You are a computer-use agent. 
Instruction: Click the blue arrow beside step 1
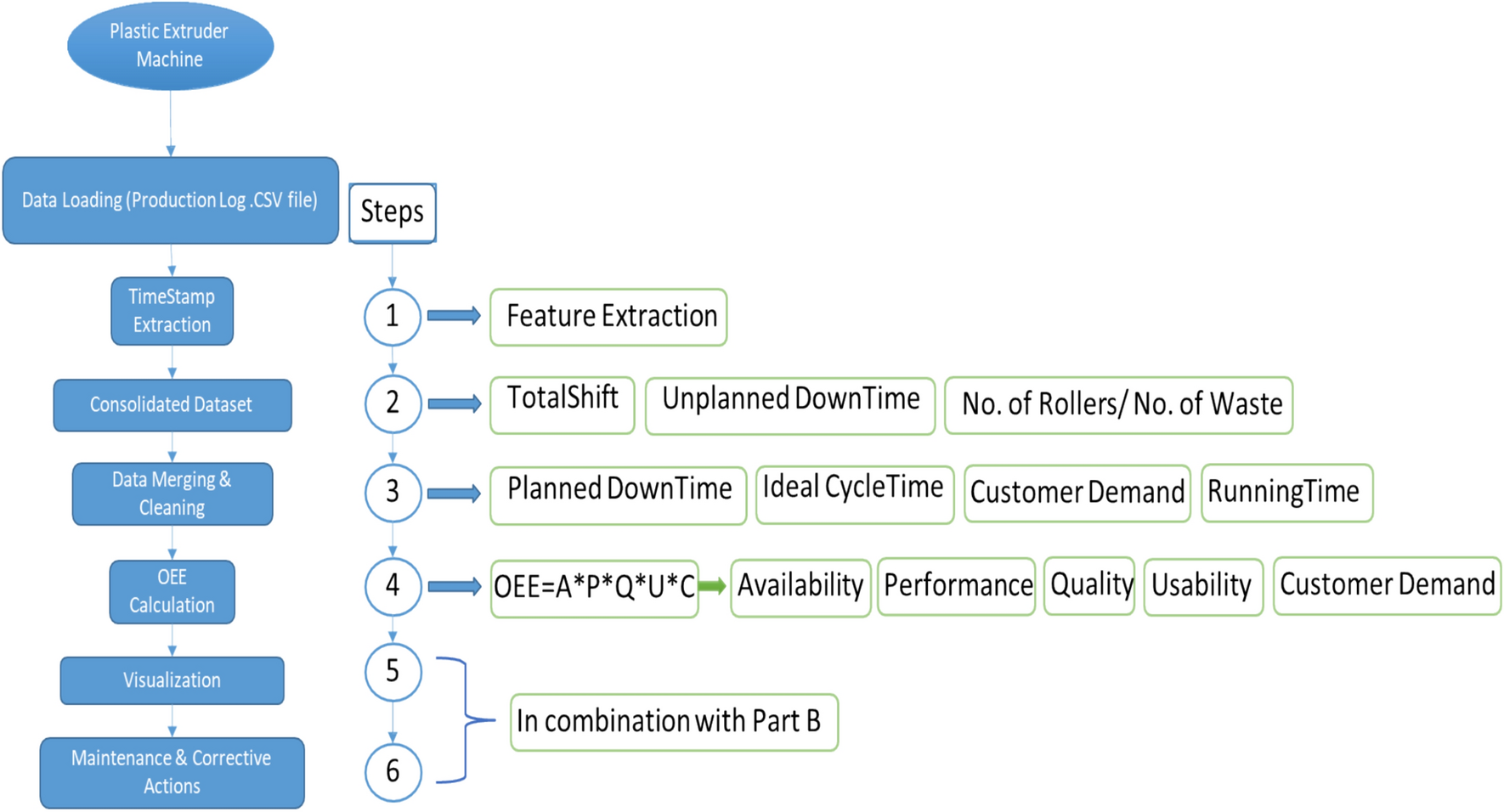coord(454,316)
